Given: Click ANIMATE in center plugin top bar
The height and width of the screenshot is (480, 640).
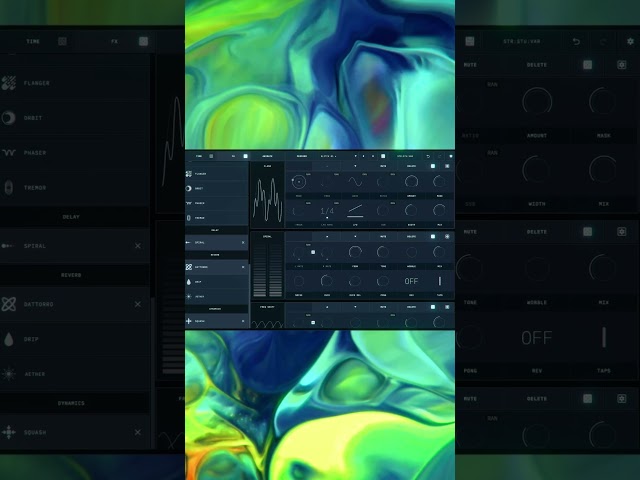Looking at the screenshot, I should 267,156.
